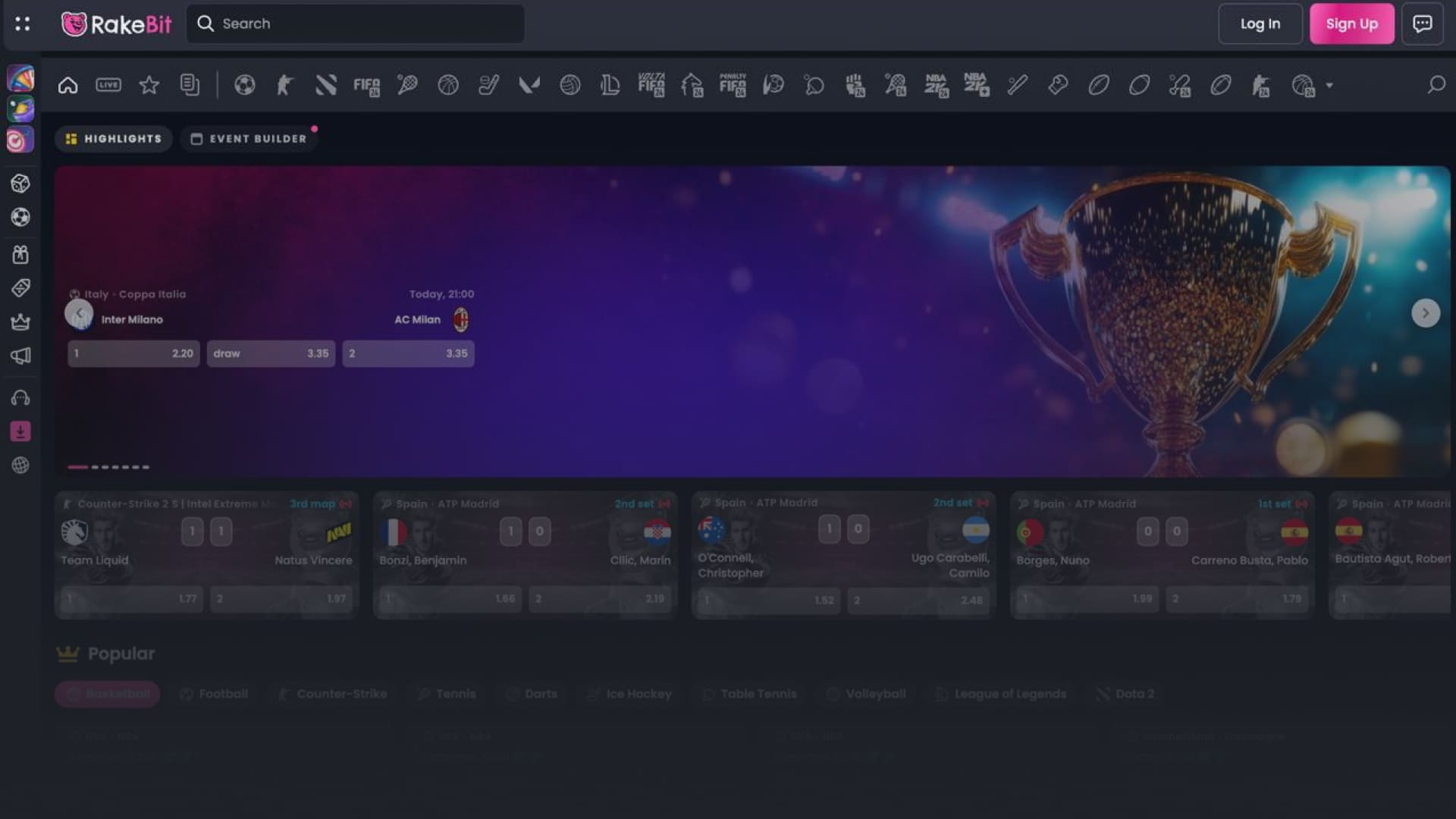
Task: Switch to Event Builder mode
Action: pyautogui.click(x=249, y=138)
